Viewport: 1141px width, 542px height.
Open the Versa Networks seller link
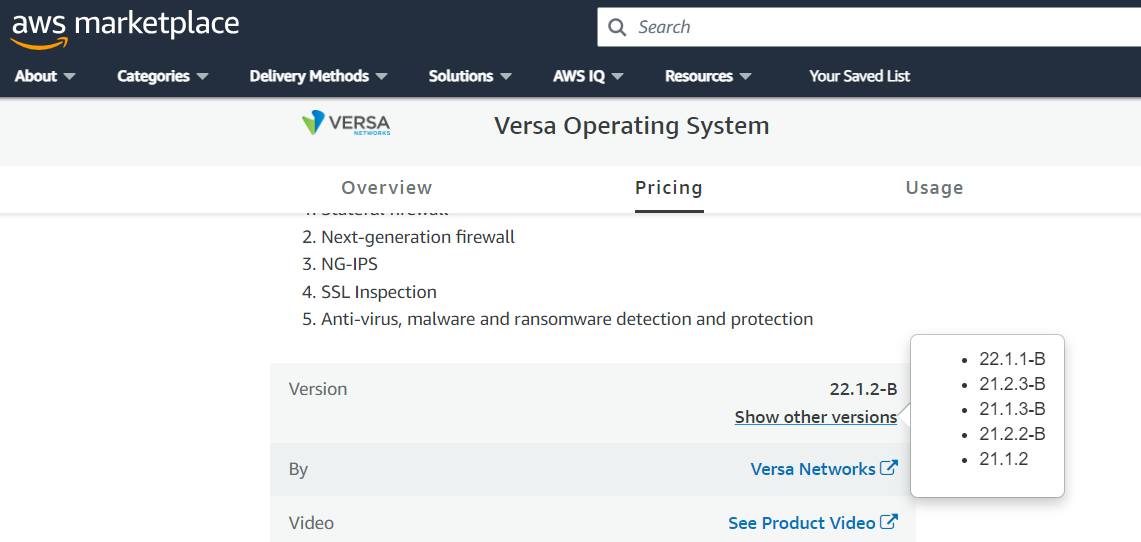tap(813, 469)
